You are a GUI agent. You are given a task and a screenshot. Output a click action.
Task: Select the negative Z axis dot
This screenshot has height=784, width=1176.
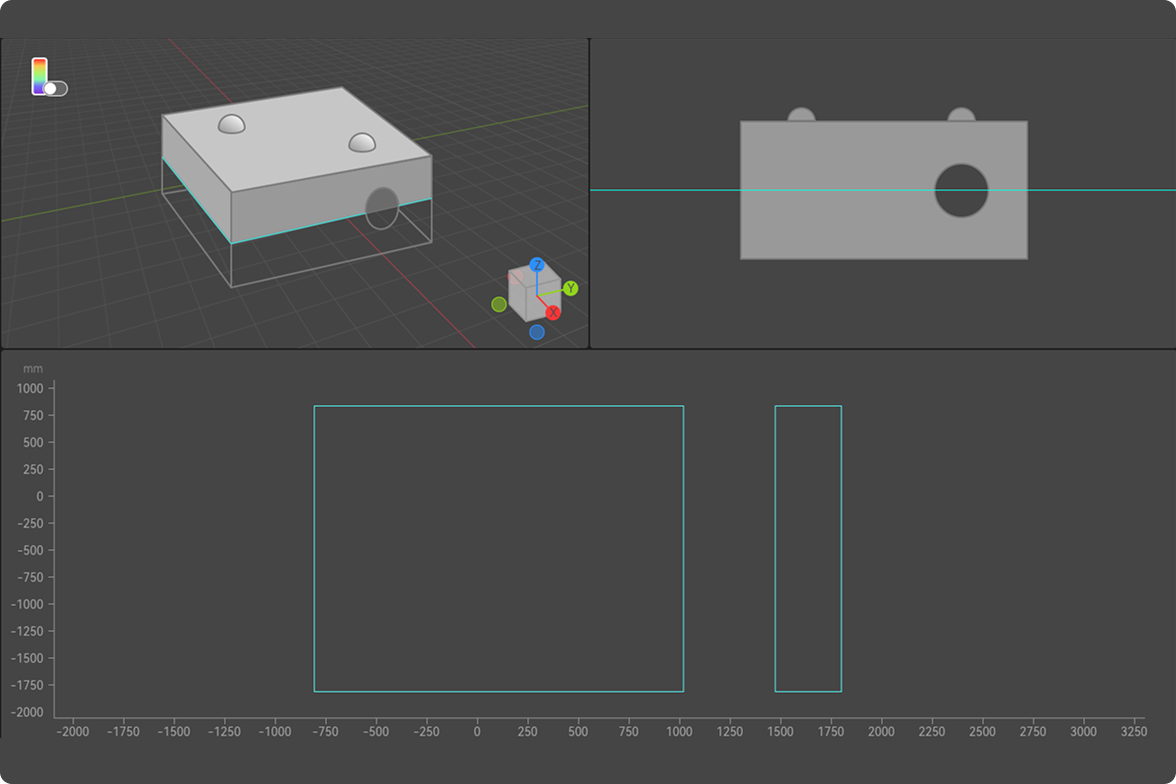point(537,332)
